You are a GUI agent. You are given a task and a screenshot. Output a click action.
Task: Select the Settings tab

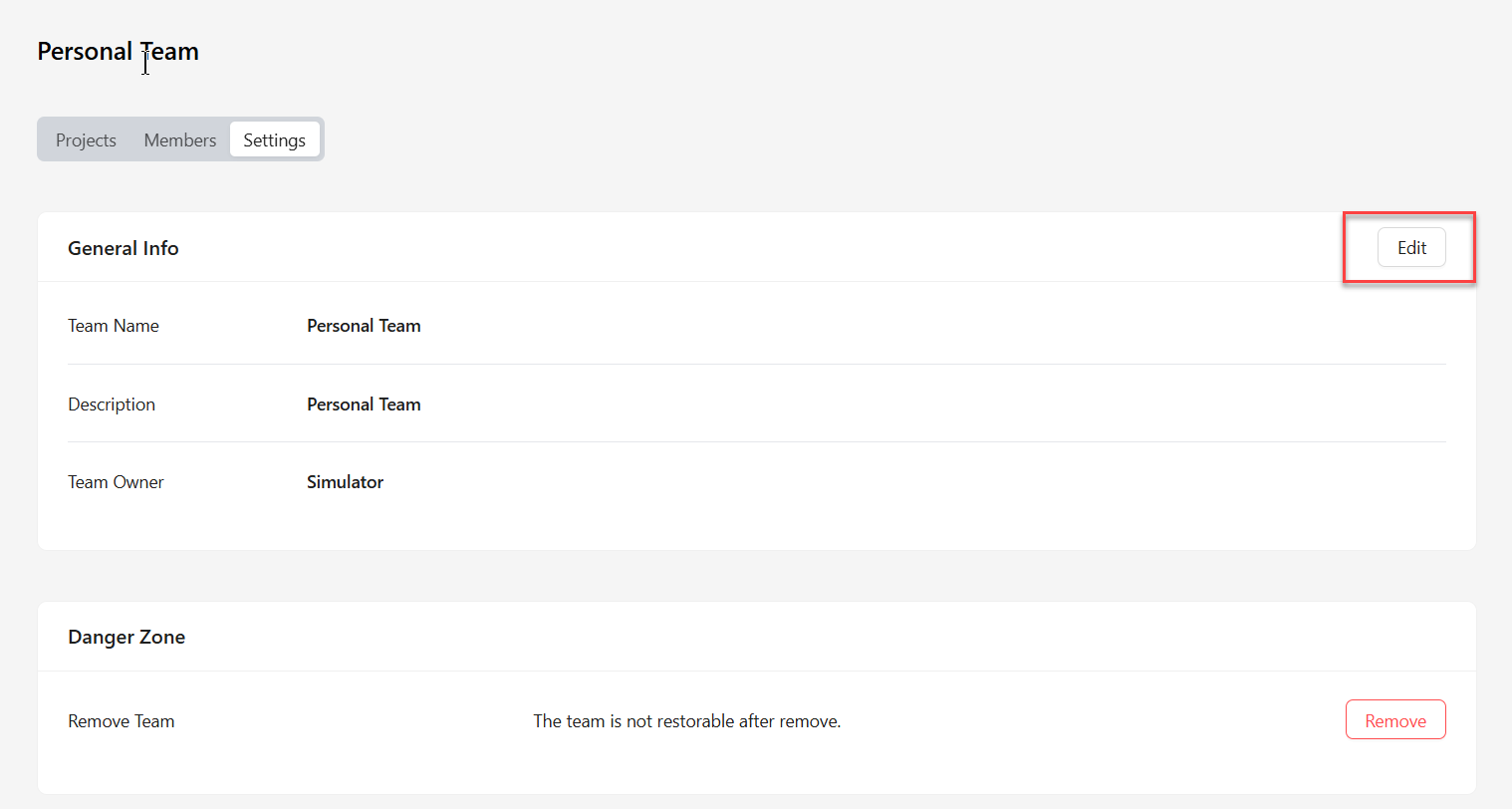[x=274, y=139]
